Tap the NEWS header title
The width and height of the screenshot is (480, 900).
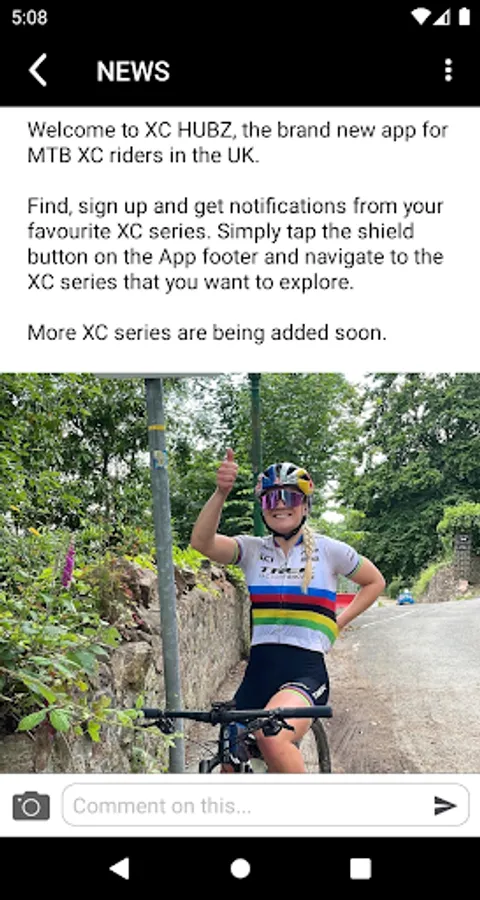(x=133, y=71)
